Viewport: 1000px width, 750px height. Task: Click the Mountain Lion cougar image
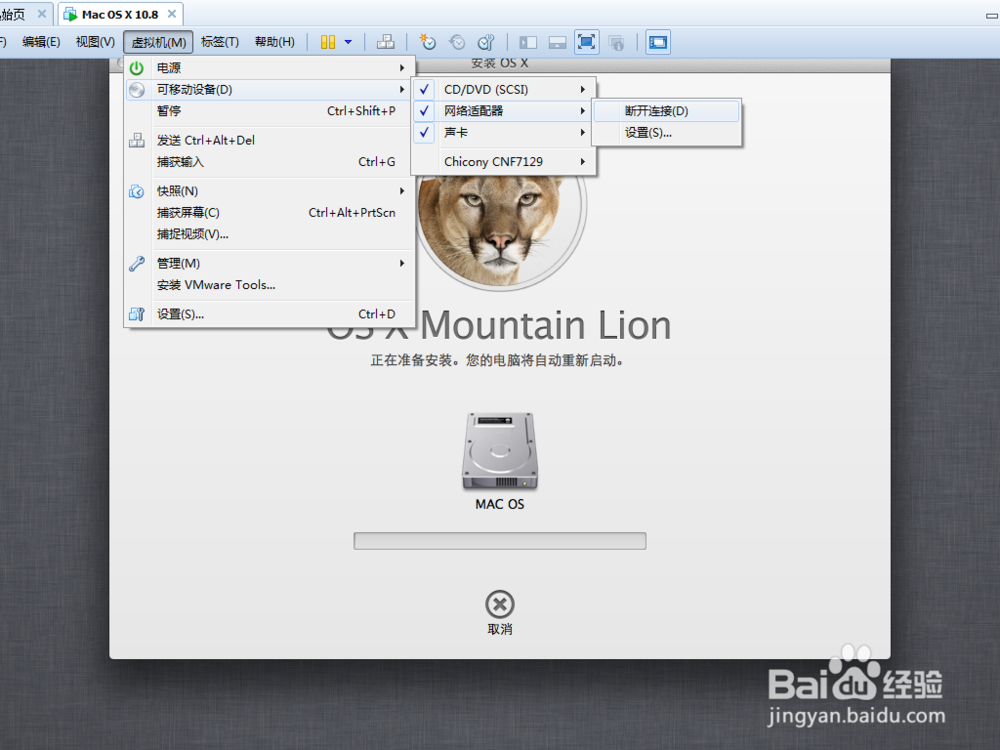pos(500,232)
